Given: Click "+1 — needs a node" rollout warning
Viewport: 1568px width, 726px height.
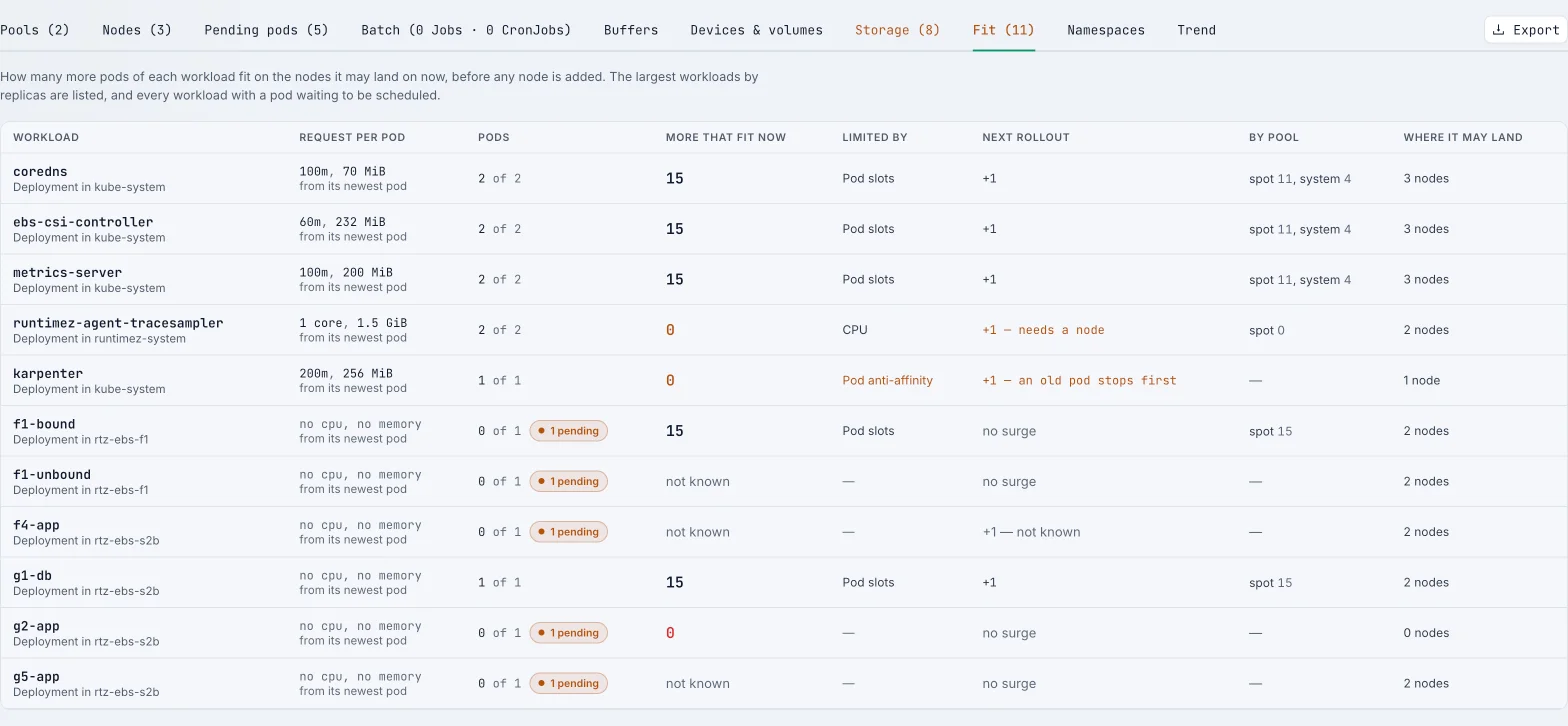Looking at the screenshot, I should 1043,330.
